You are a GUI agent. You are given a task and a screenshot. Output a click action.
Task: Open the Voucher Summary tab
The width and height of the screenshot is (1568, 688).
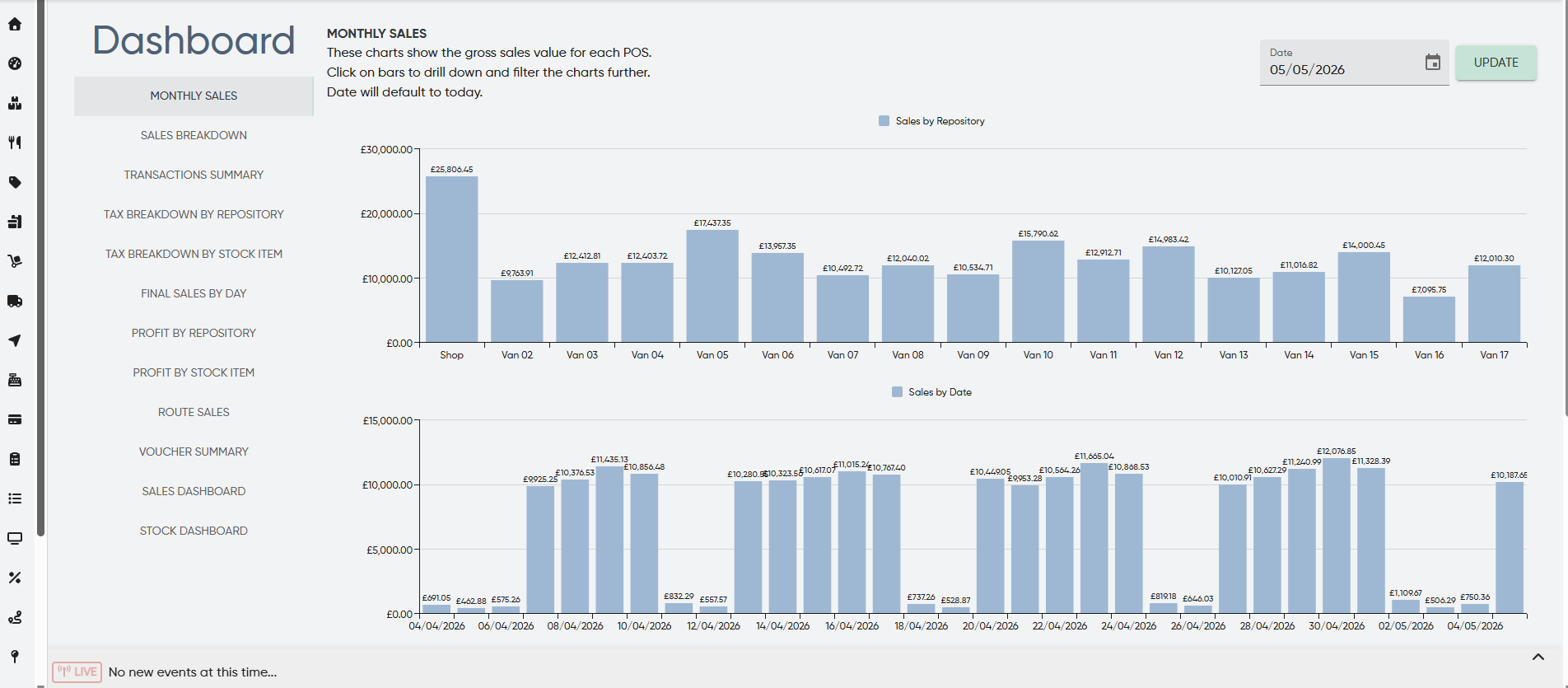pyautogui.click(x=194, y=452)
